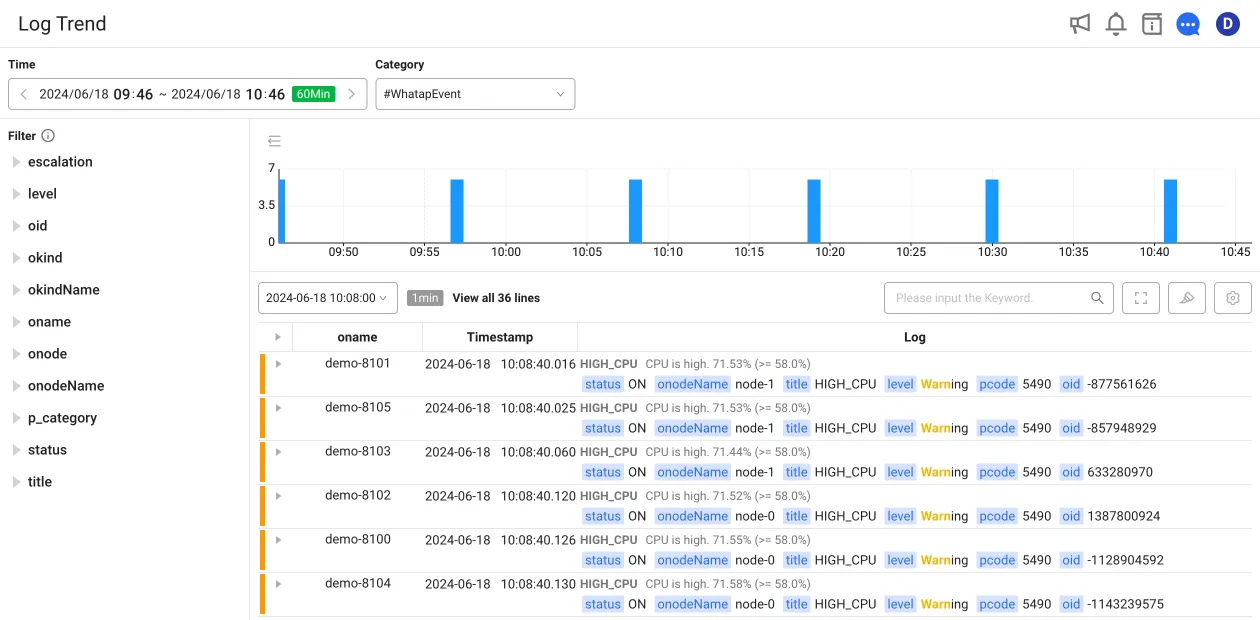
Task: Click pcode tag in demo-8100 row
Action: [997, 560]
